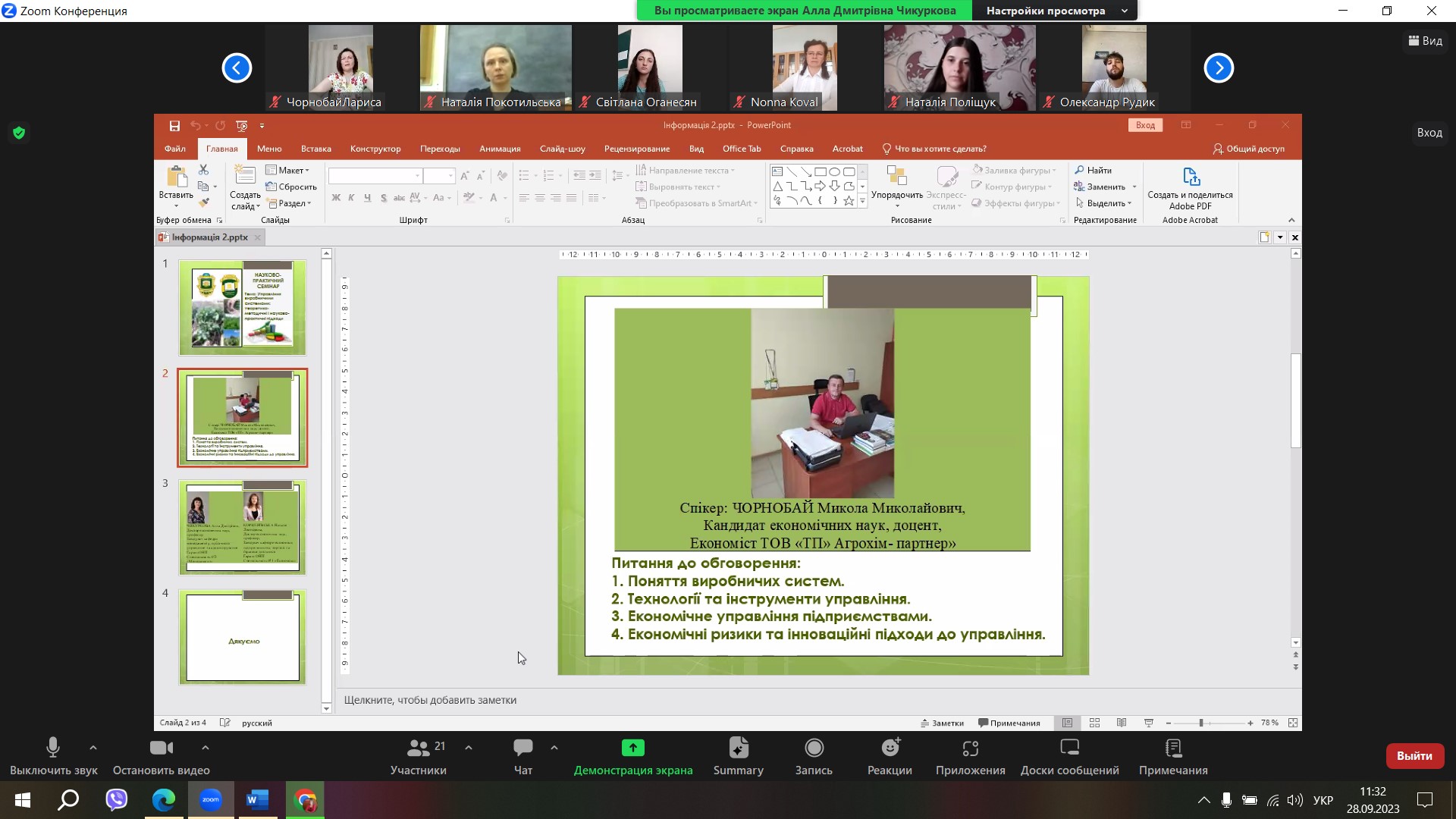This screenshot has height=819, width=1456.
Task: Open Viber from the Windows taskbar
Action: pos(117,800)
